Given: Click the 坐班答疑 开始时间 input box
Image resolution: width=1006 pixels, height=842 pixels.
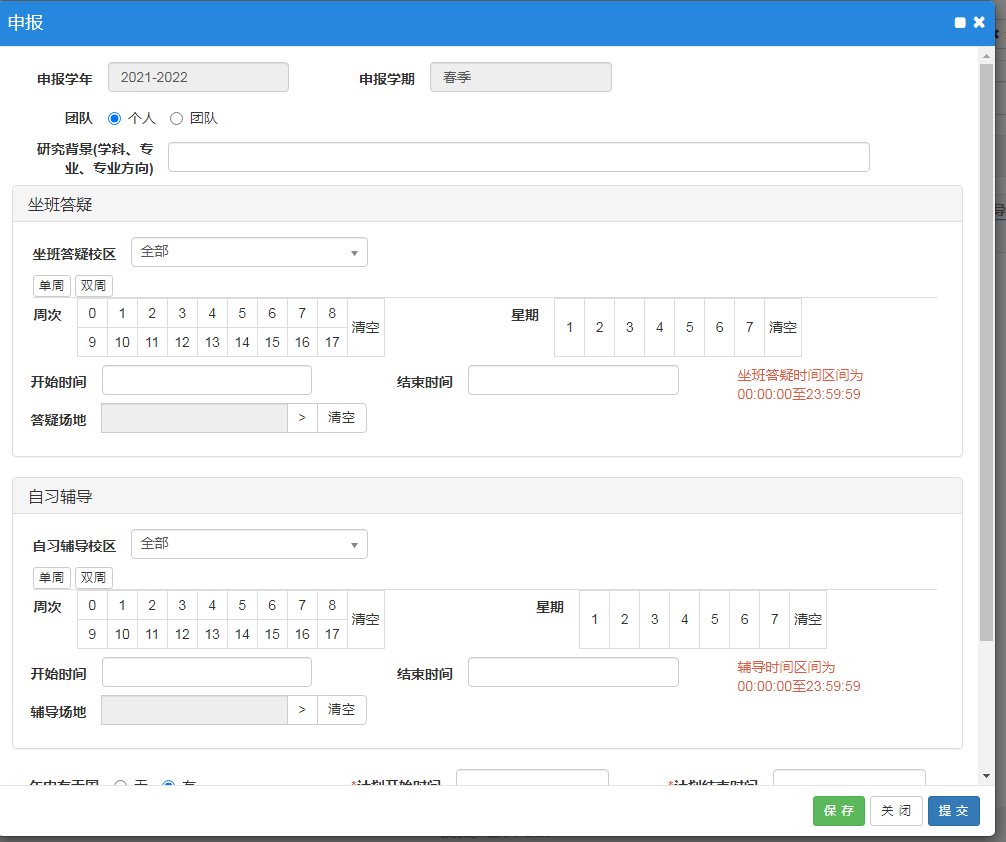Looking at the screenshot, I should [207, 381].
